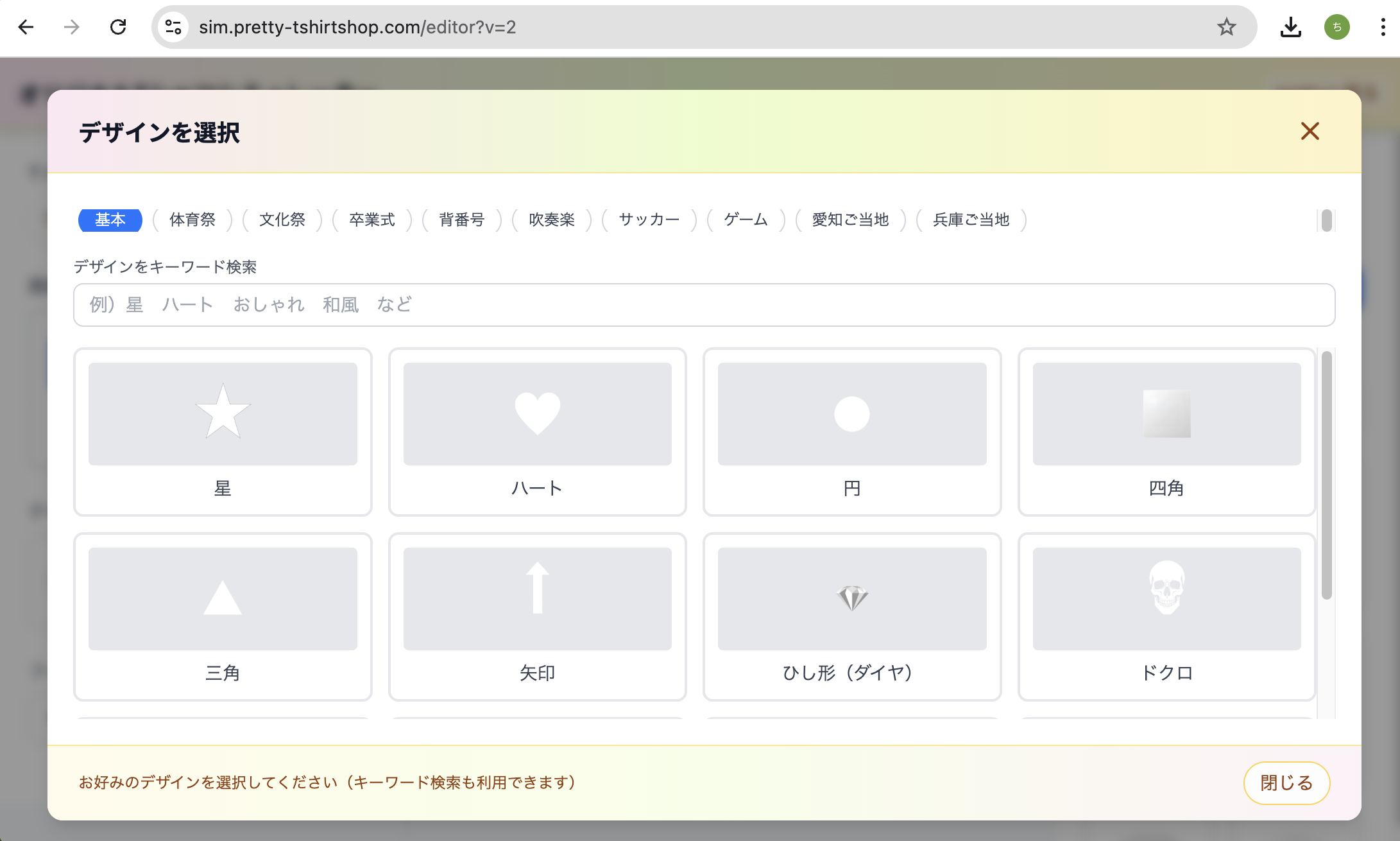Select the star (星) design shape
The width and height of the screenshot is (1400, 841).
point(223,431)
